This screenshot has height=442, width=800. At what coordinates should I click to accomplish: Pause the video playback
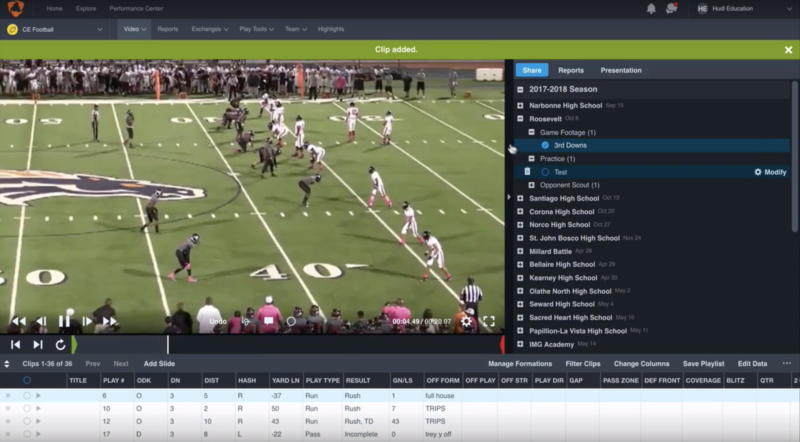point(64,321)
